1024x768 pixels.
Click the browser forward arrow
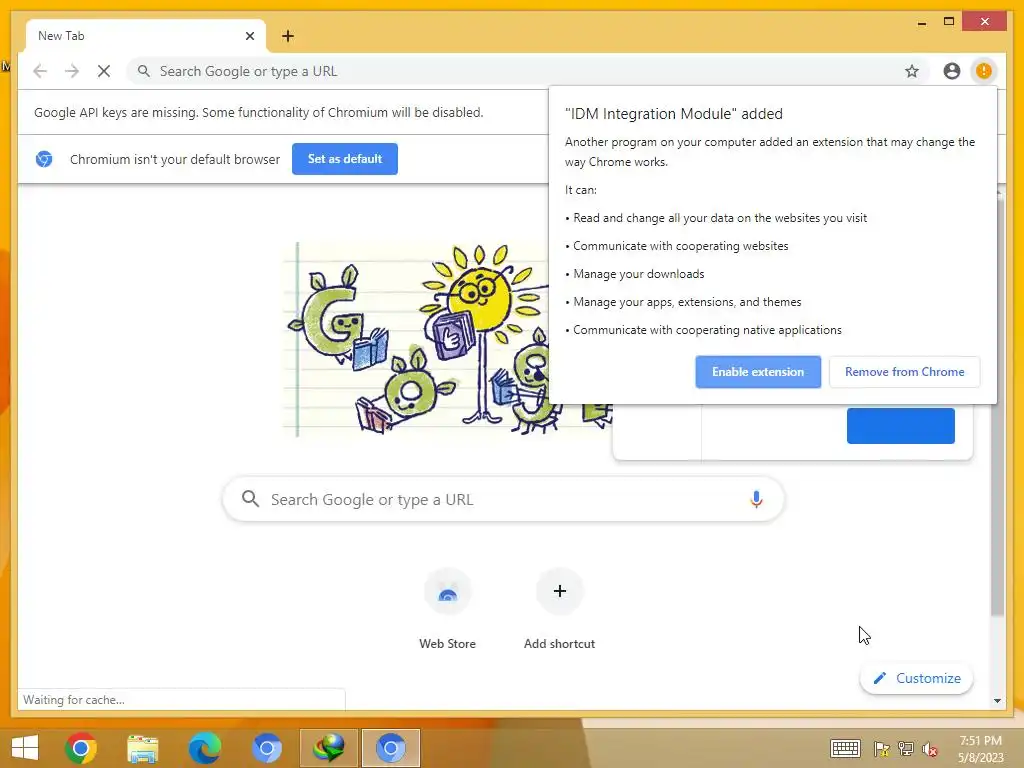(72, 71)
